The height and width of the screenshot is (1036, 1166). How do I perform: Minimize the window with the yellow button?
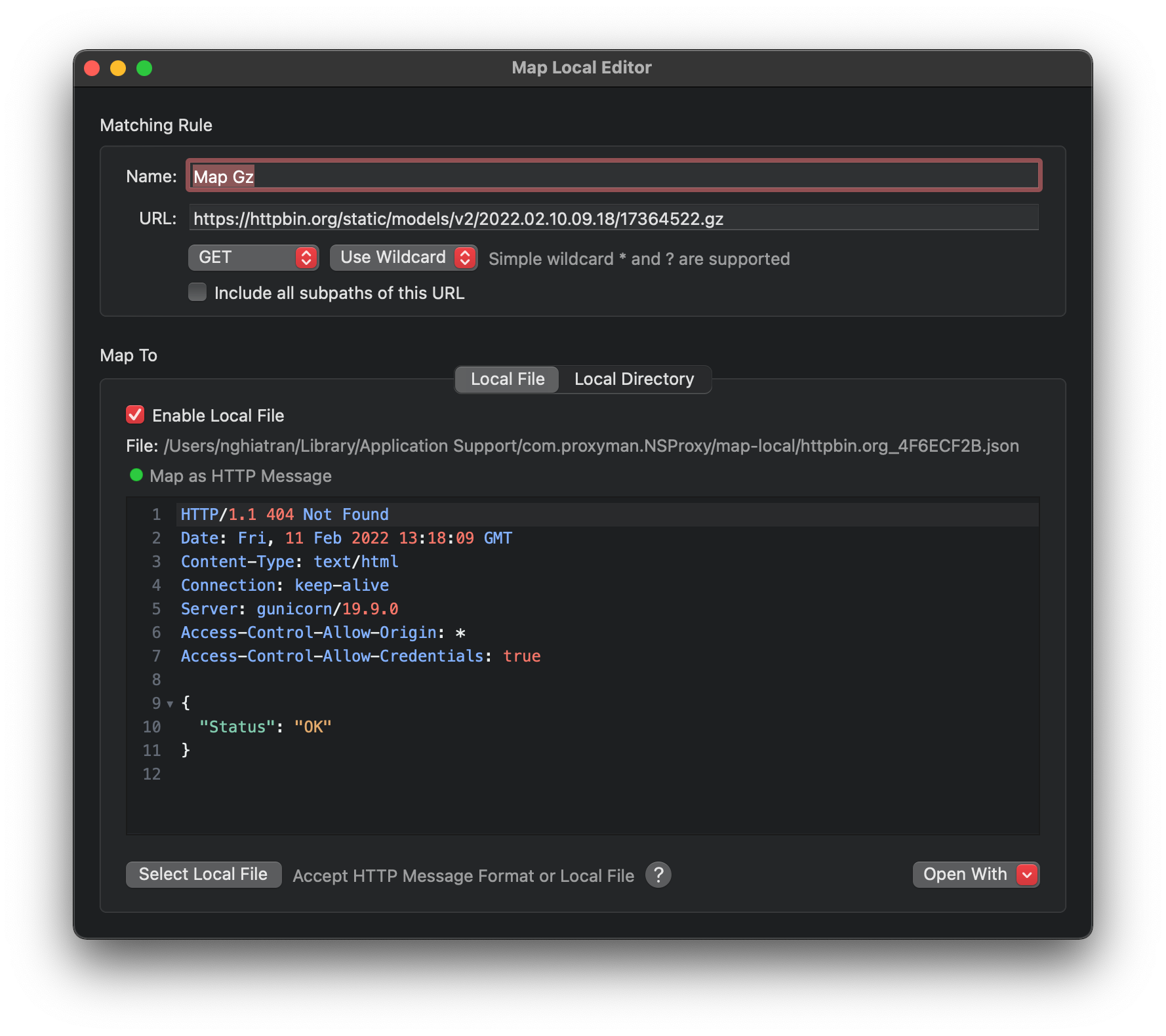pyautogui.click(x=118, y=68)
